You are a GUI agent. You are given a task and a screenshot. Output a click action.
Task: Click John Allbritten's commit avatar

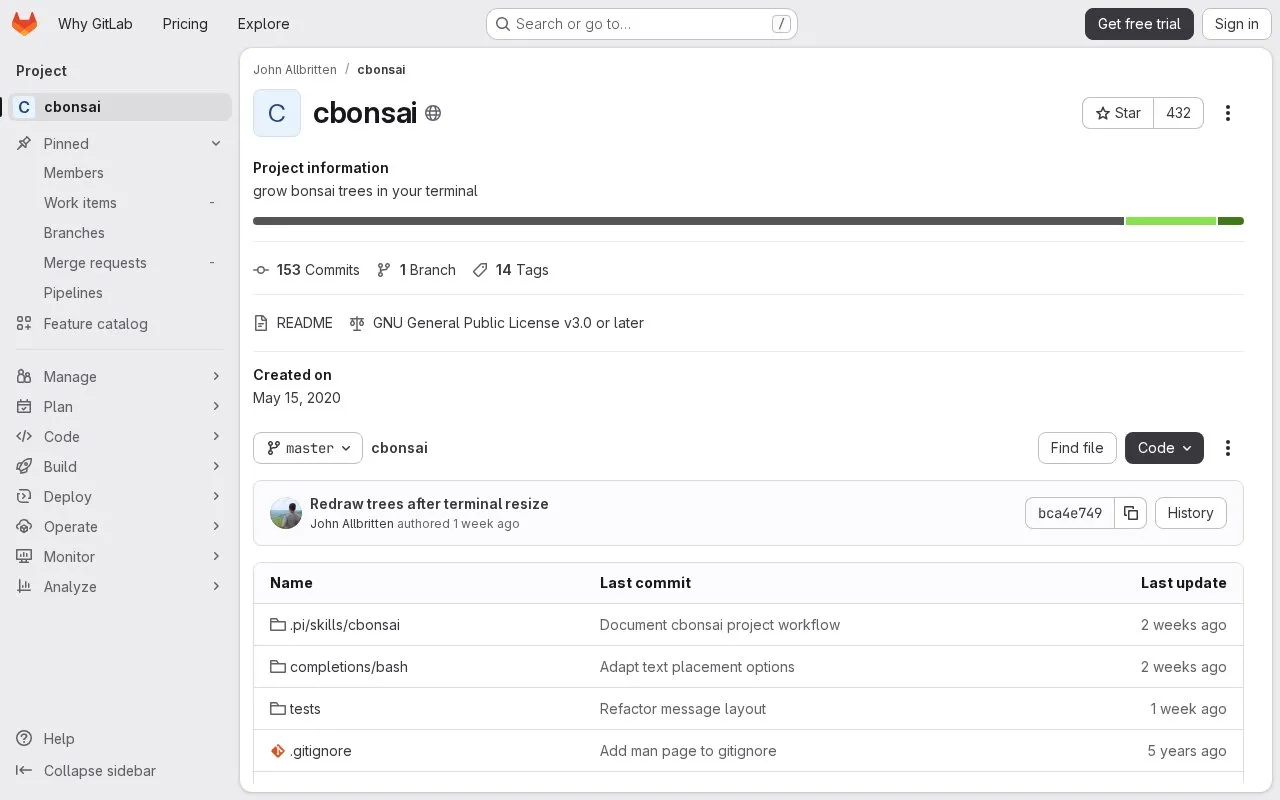pos(286,513)
